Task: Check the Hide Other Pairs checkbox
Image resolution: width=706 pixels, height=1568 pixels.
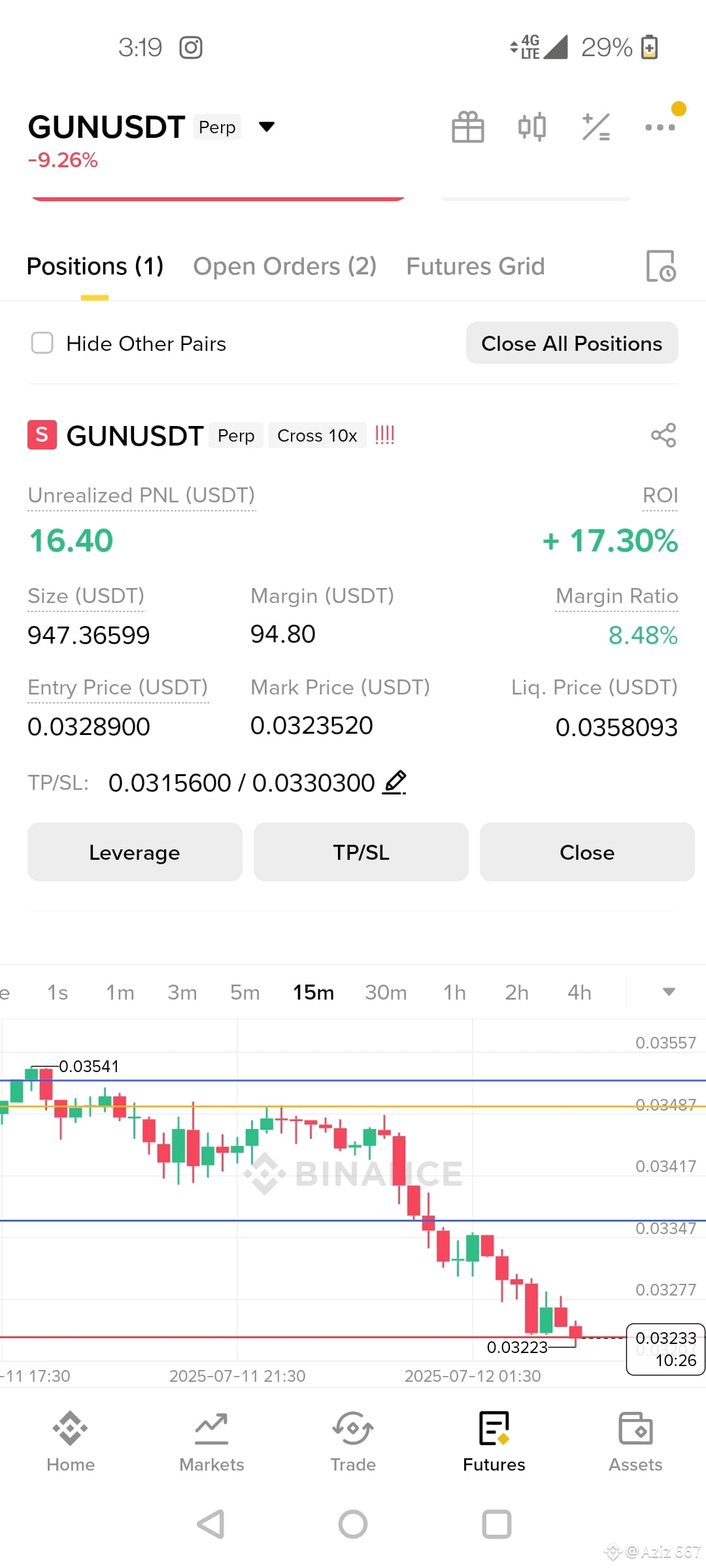Action: pos(42,343)
